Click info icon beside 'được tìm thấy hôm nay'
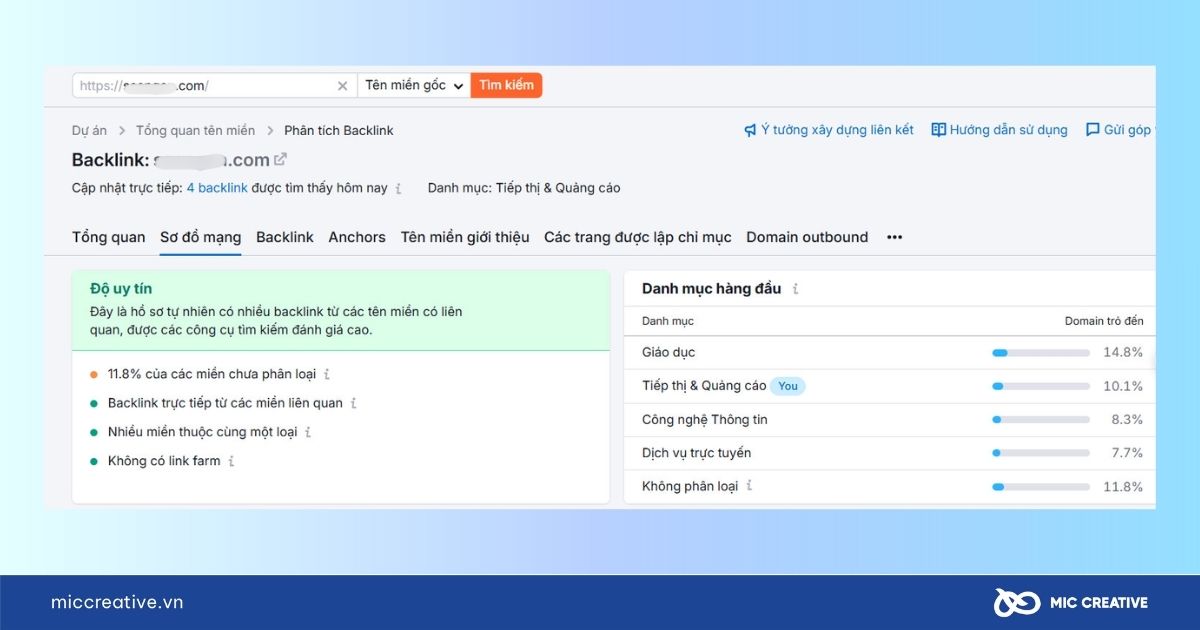1200x630 pixels. tap(398, 188)
